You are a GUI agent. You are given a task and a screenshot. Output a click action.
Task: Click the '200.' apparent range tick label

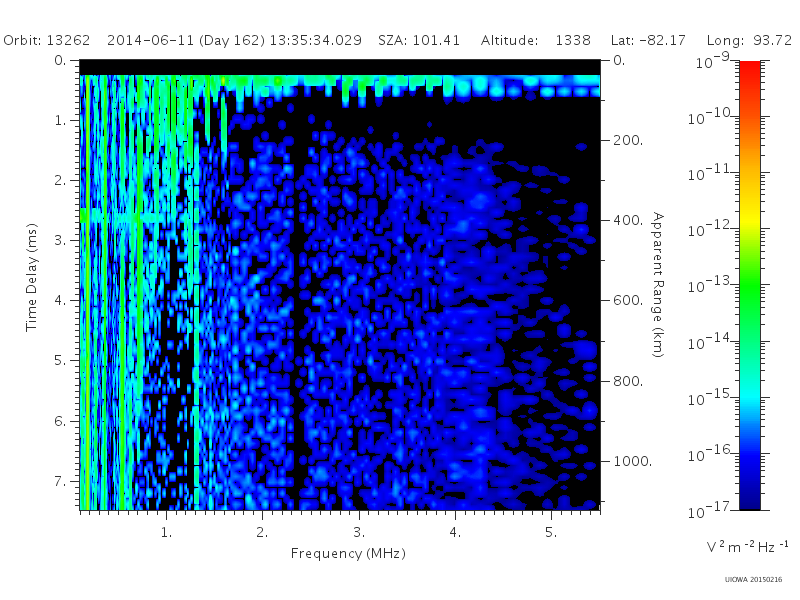pos(628,140)
